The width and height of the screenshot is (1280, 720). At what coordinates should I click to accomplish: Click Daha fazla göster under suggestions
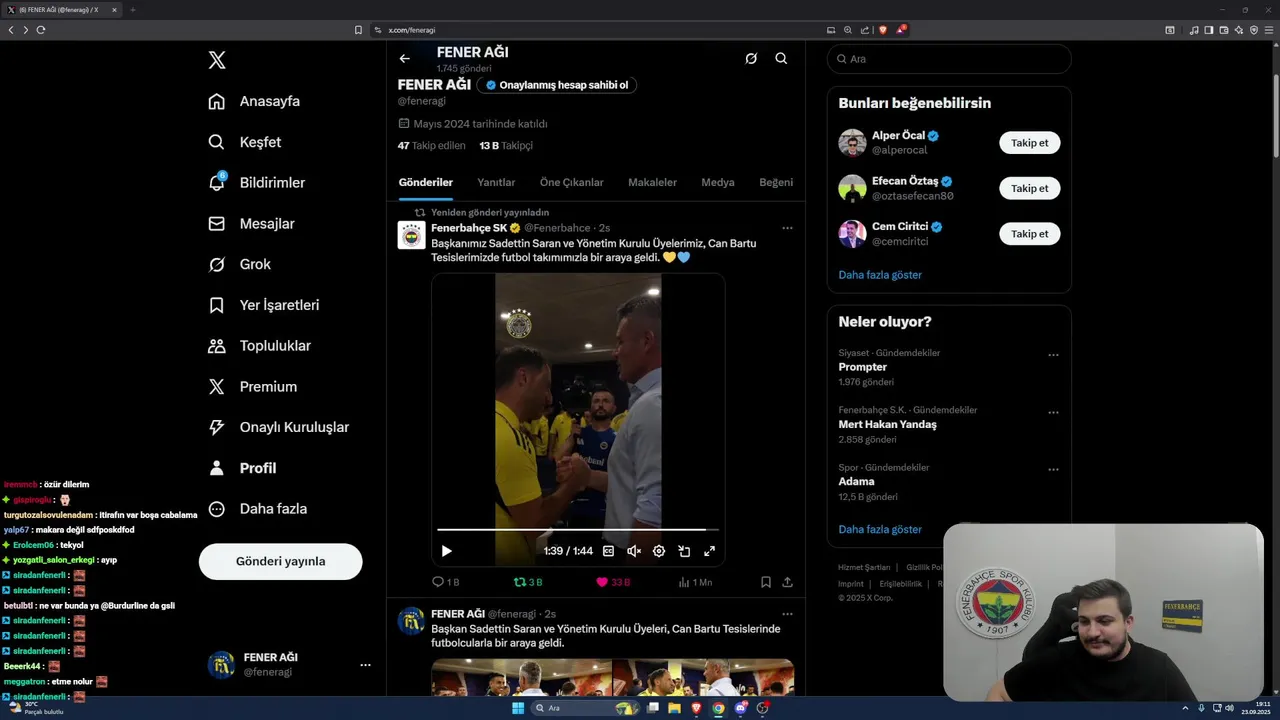point(880,275)
